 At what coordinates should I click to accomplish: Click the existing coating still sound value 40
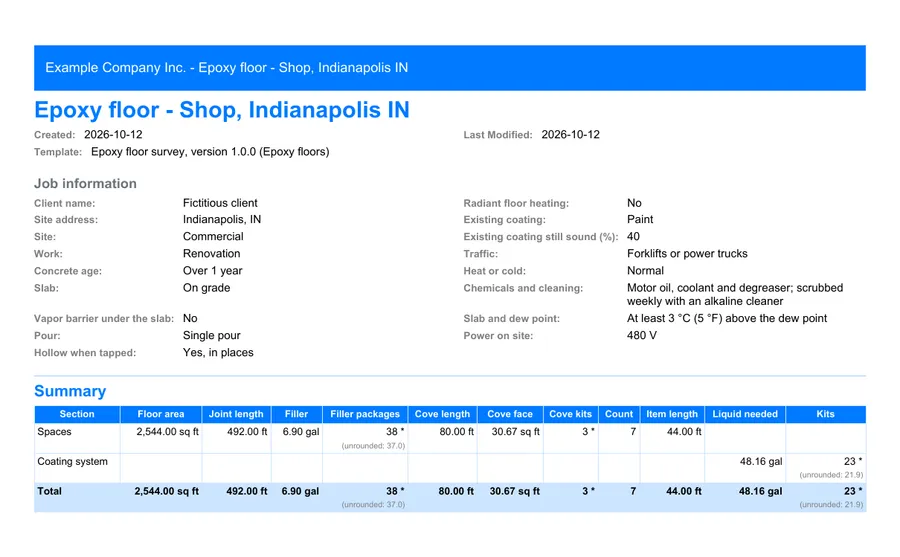[x=633, y=237]
